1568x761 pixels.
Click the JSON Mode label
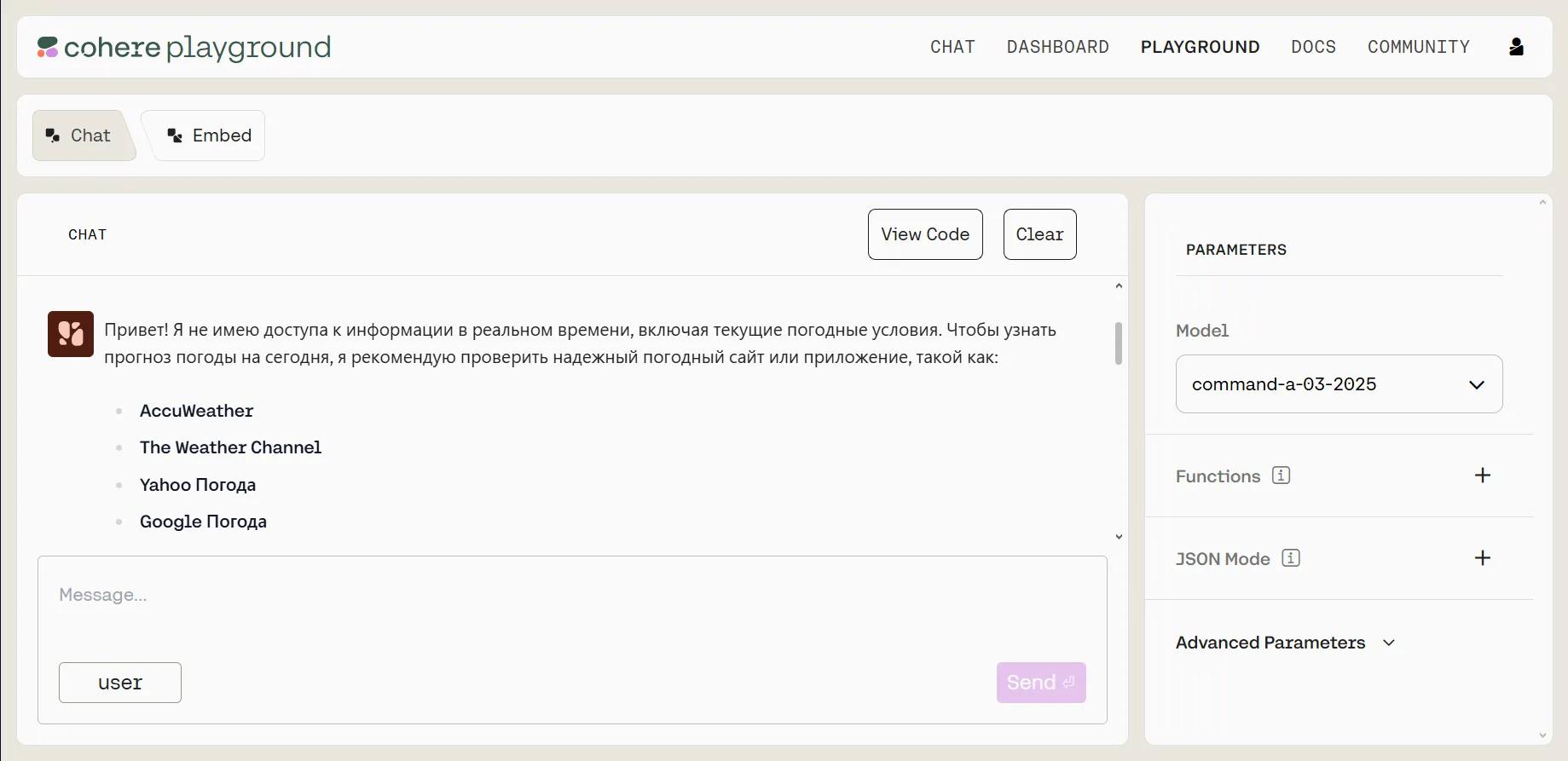click(x=1223, y=559)
